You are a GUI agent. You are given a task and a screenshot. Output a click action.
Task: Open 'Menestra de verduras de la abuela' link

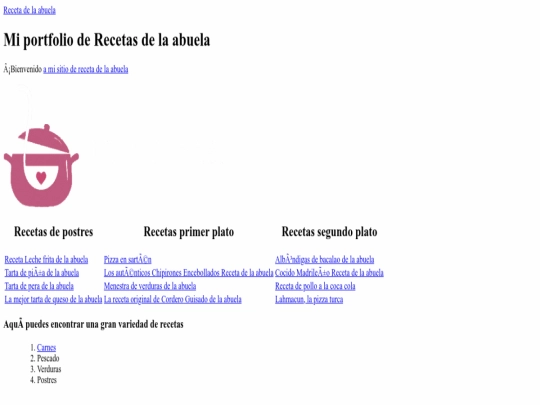coord(150,286)
